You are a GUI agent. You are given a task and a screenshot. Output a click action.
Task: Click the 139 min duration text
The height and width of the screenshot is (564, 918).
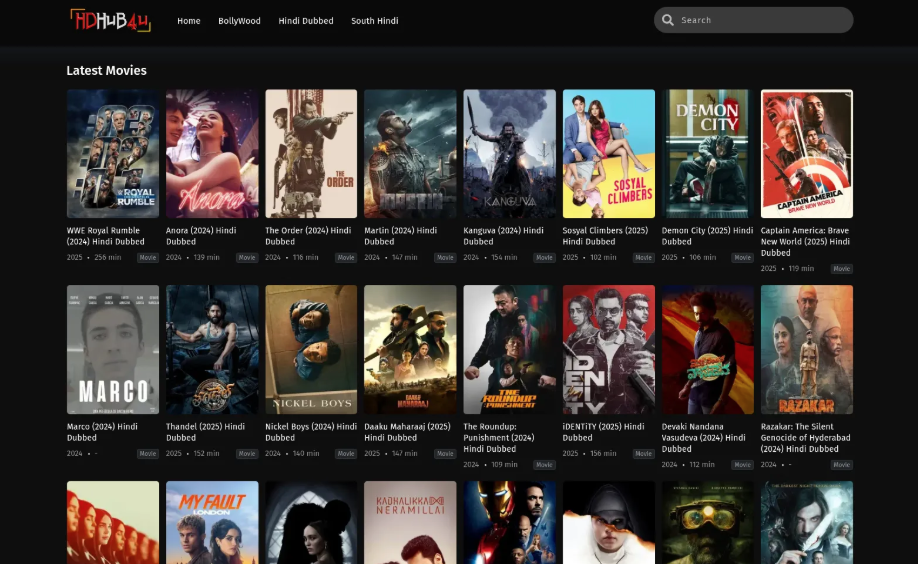pyautogui.click(x=206, y=257)
